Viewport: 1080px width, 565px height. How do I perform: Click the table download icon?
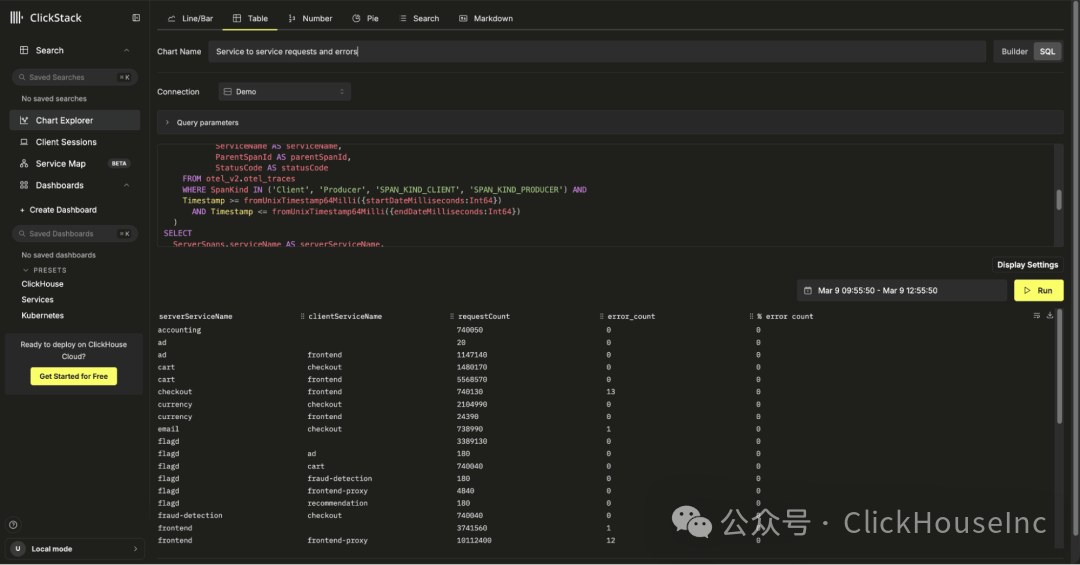pyautogui.click(x=1050, y=316)
